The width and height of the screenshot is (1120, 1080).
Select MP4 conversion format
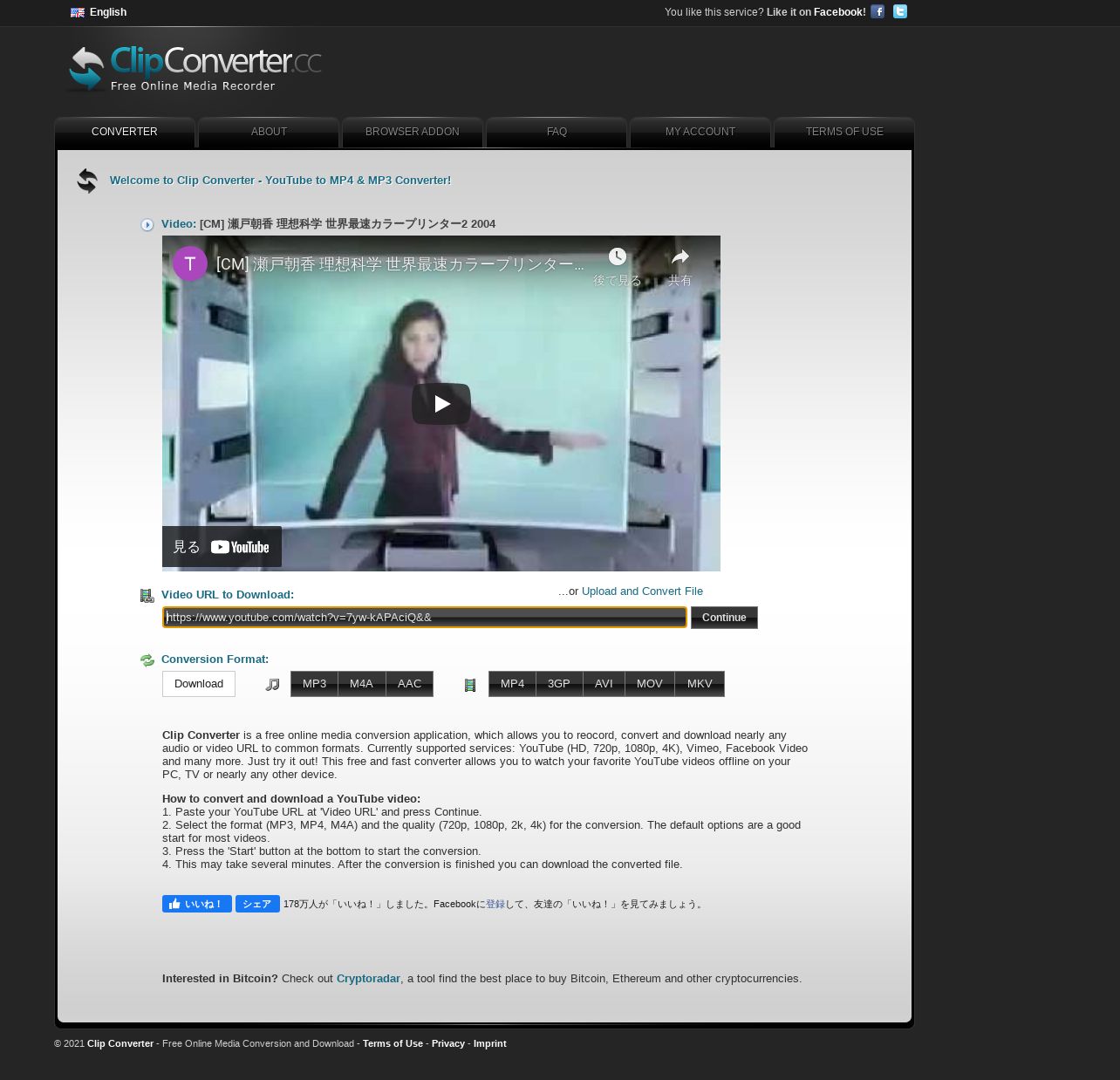(x=512, y=684)
